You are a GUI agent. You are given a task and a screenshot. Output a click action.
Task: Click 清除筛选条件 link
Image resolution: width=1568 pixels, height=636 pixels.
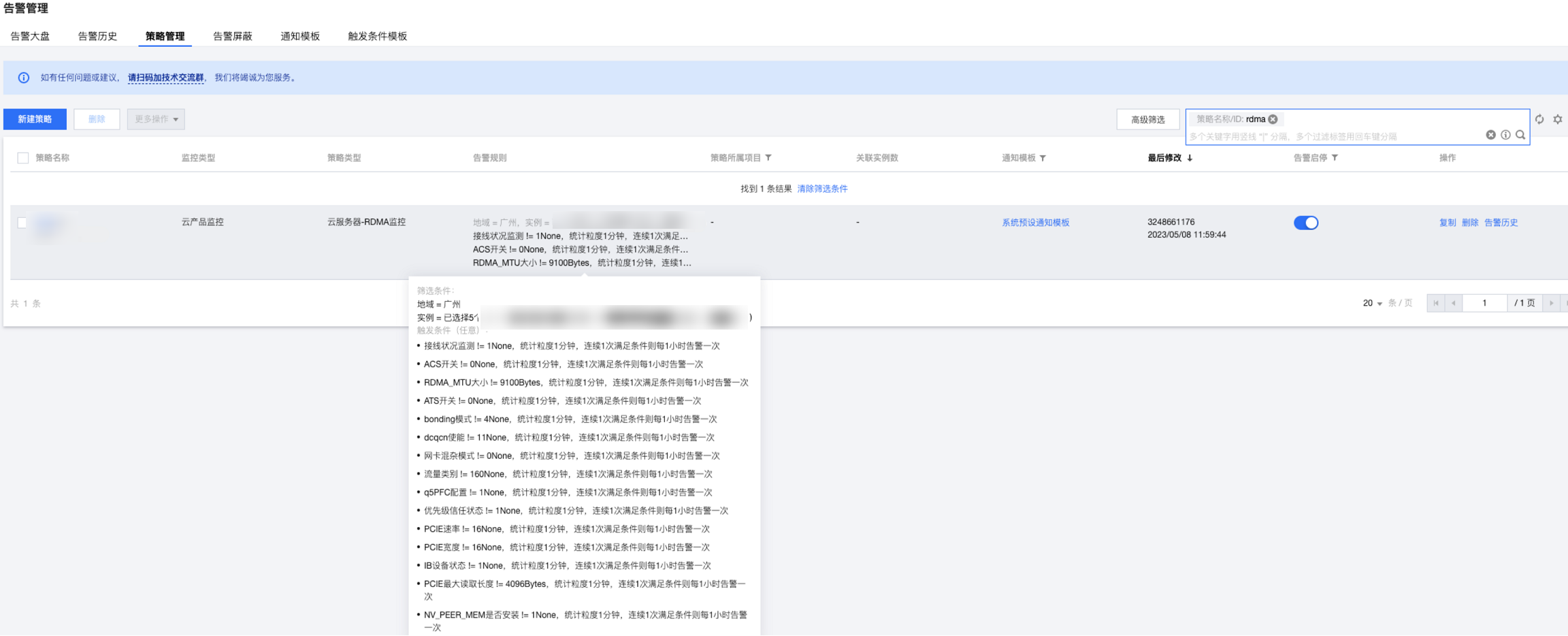pyautogui.click(x=822, y=189)
